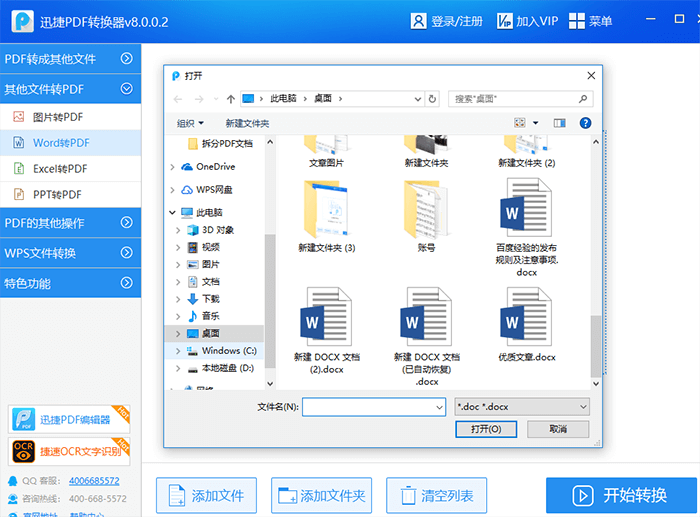This screenshot has height=517, width=700.
Task: Open the 组织 menu
Action: coord(190,123)
